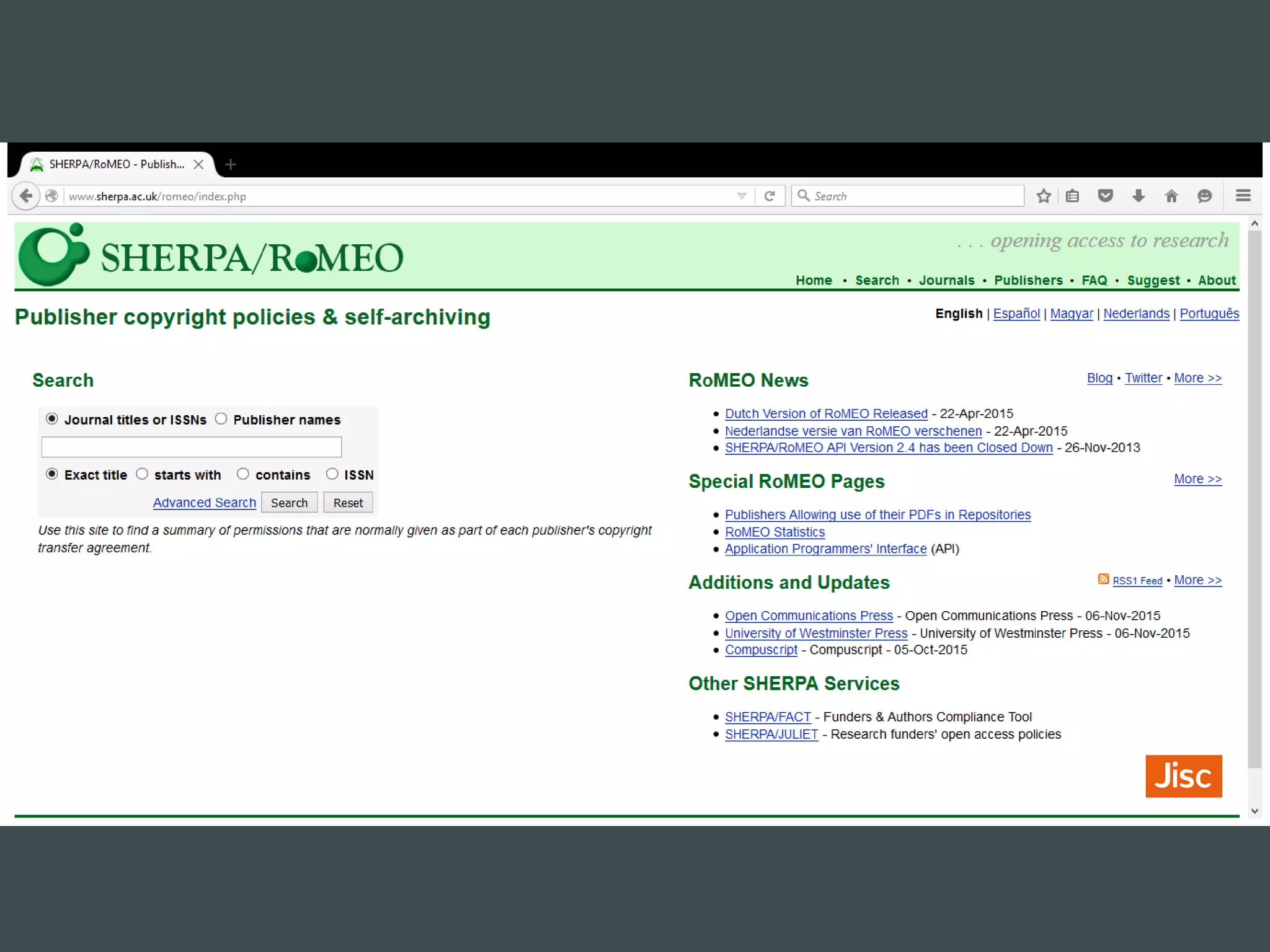The width and height of the screenshot is (1270, 952).
Task: Open new tab with plus button
Action: coord(231,164)
